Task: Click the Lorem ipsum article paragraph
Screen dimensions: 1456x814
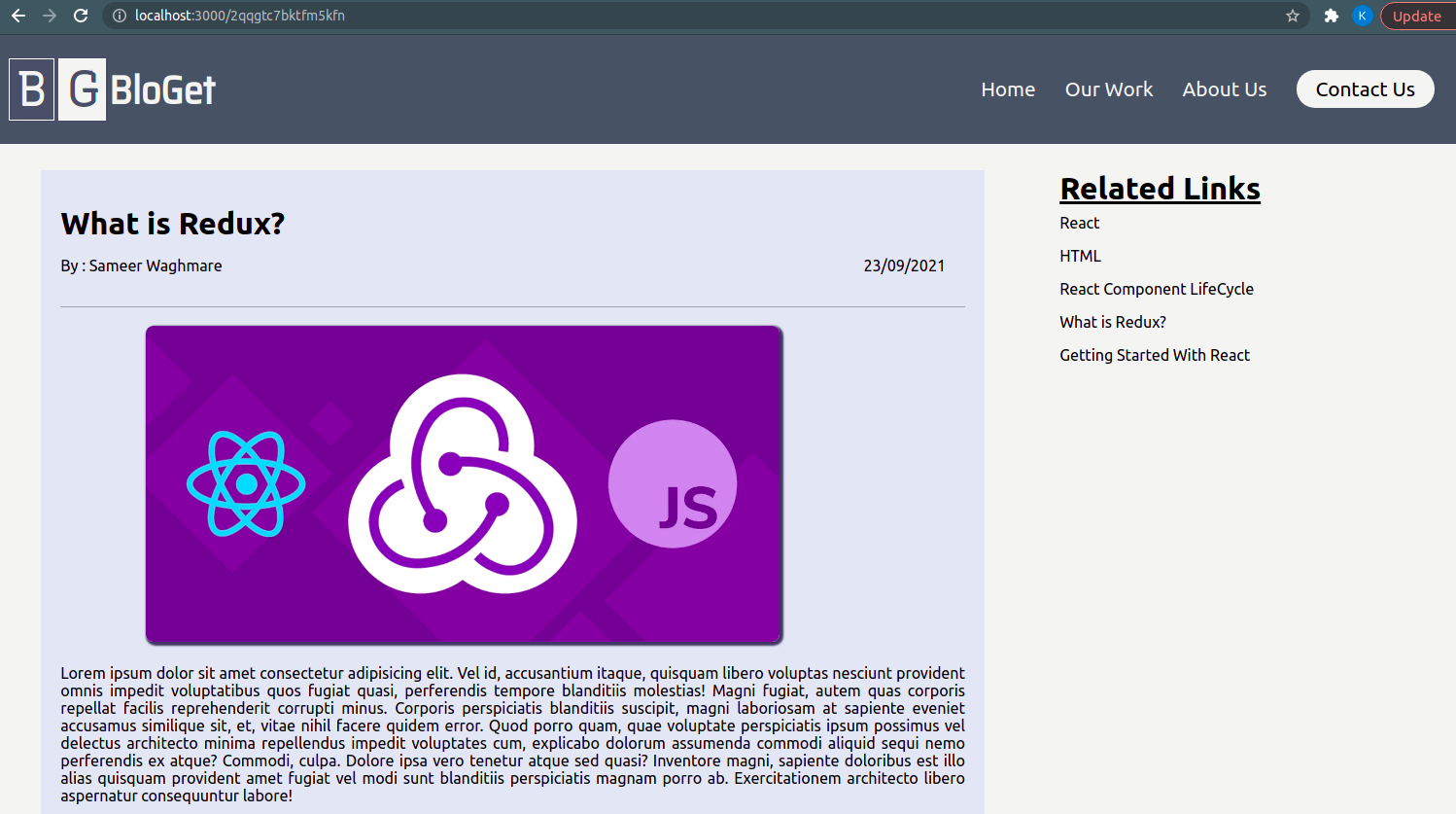Action: point(512,734)
